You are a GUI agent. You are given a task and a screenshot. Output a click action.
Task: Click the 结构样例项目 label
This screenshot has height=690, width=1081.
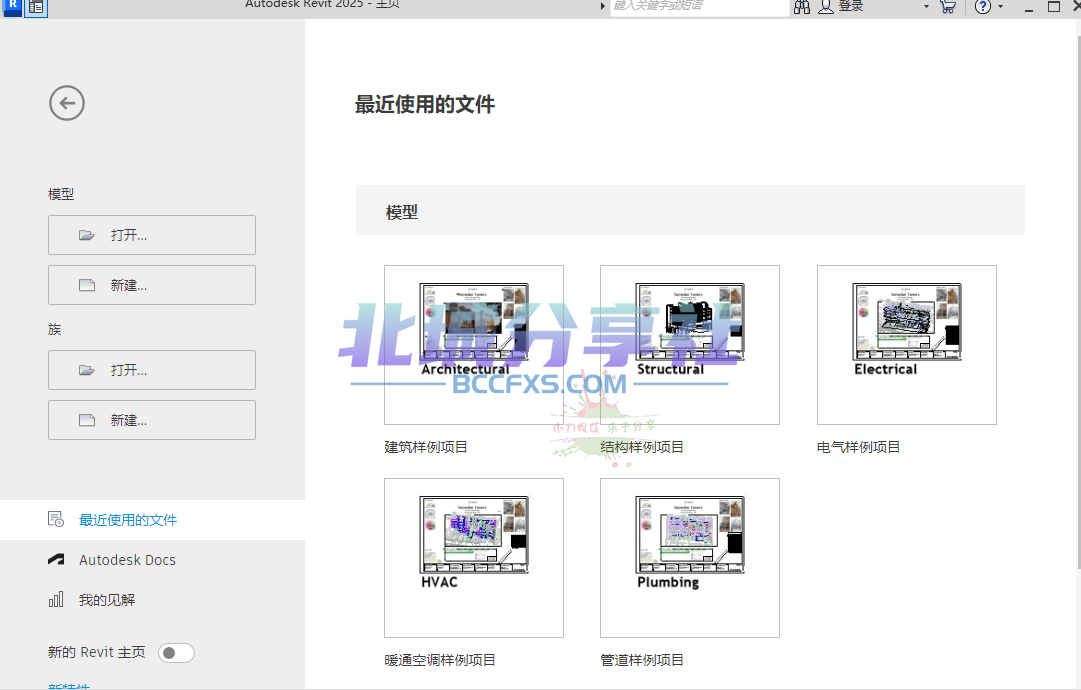point(642,447)
